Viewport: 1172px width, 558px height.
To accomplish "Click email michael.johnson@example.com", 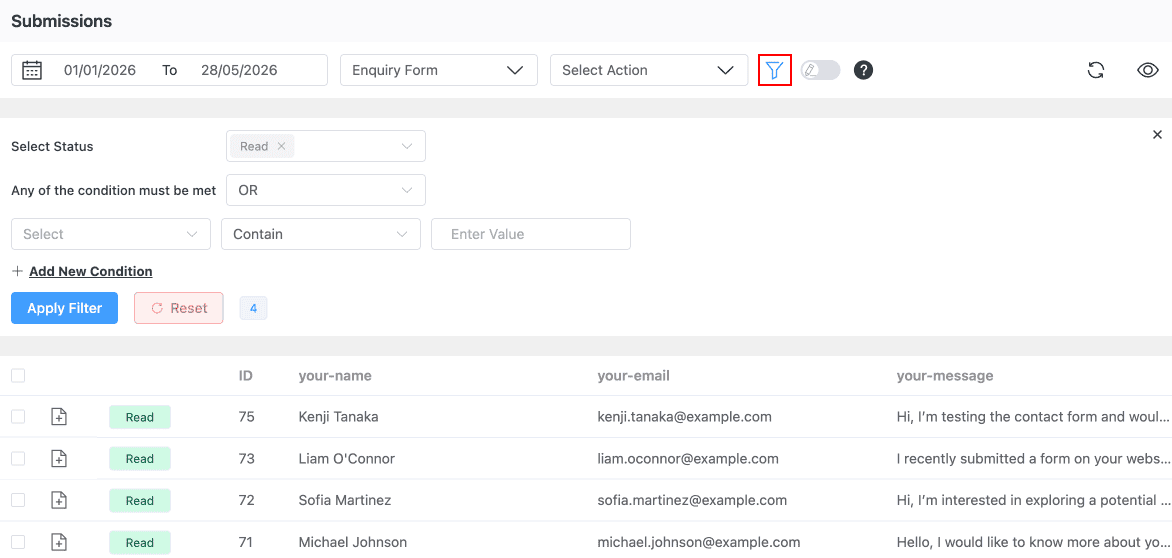I will [699, 542].
